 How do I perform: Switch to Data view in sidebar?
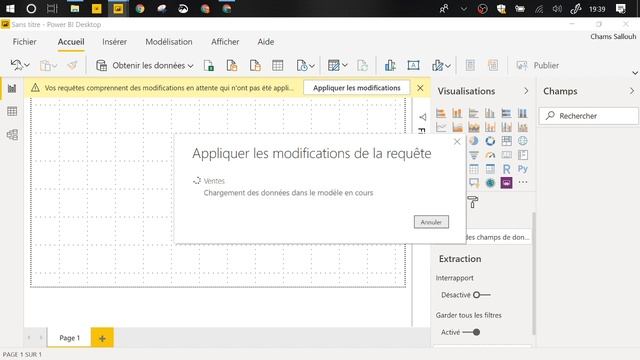coord(12,111)
